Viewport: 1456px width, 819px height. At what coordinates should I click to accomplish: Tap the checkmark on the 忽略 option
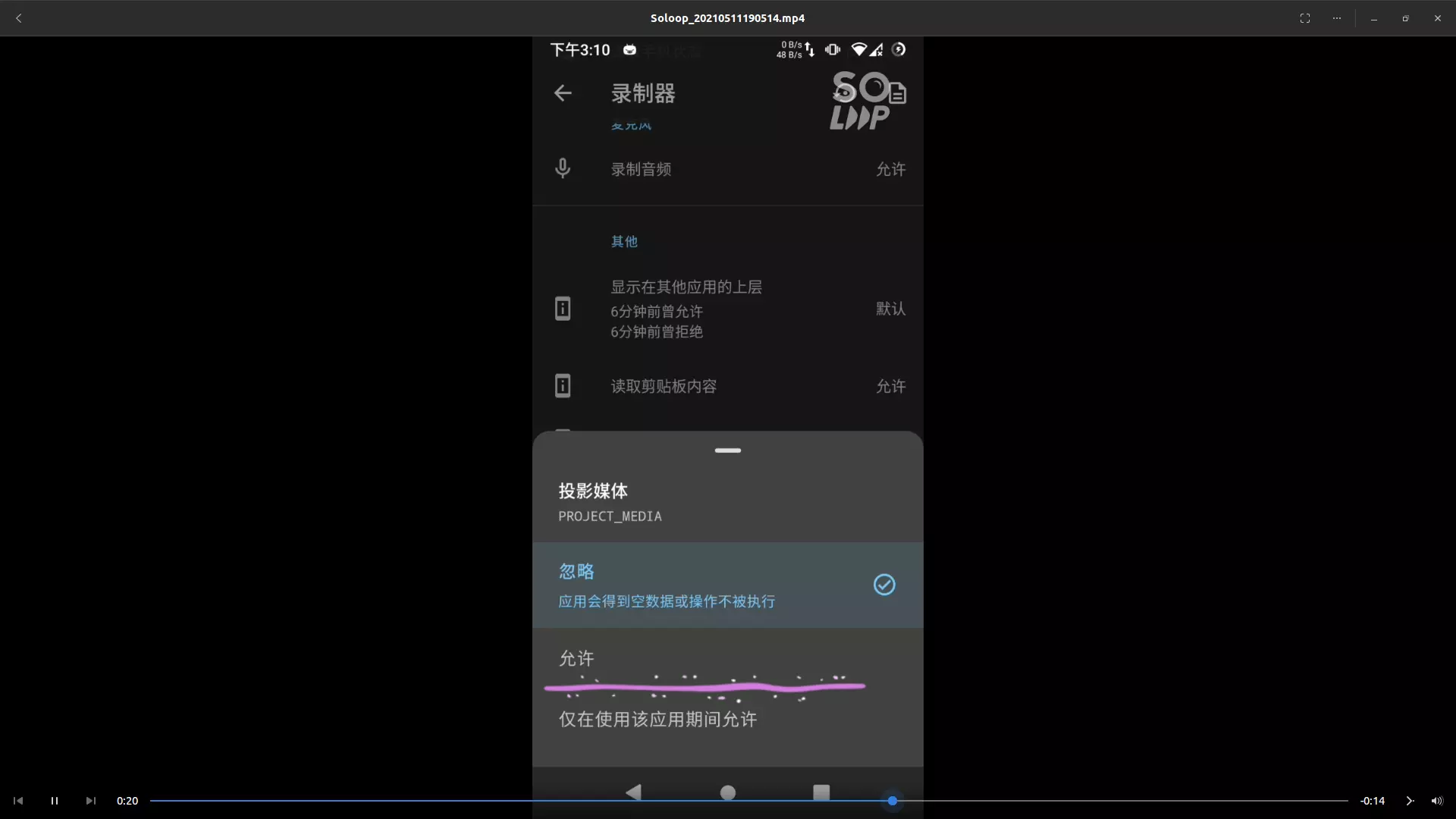point(884,585)
